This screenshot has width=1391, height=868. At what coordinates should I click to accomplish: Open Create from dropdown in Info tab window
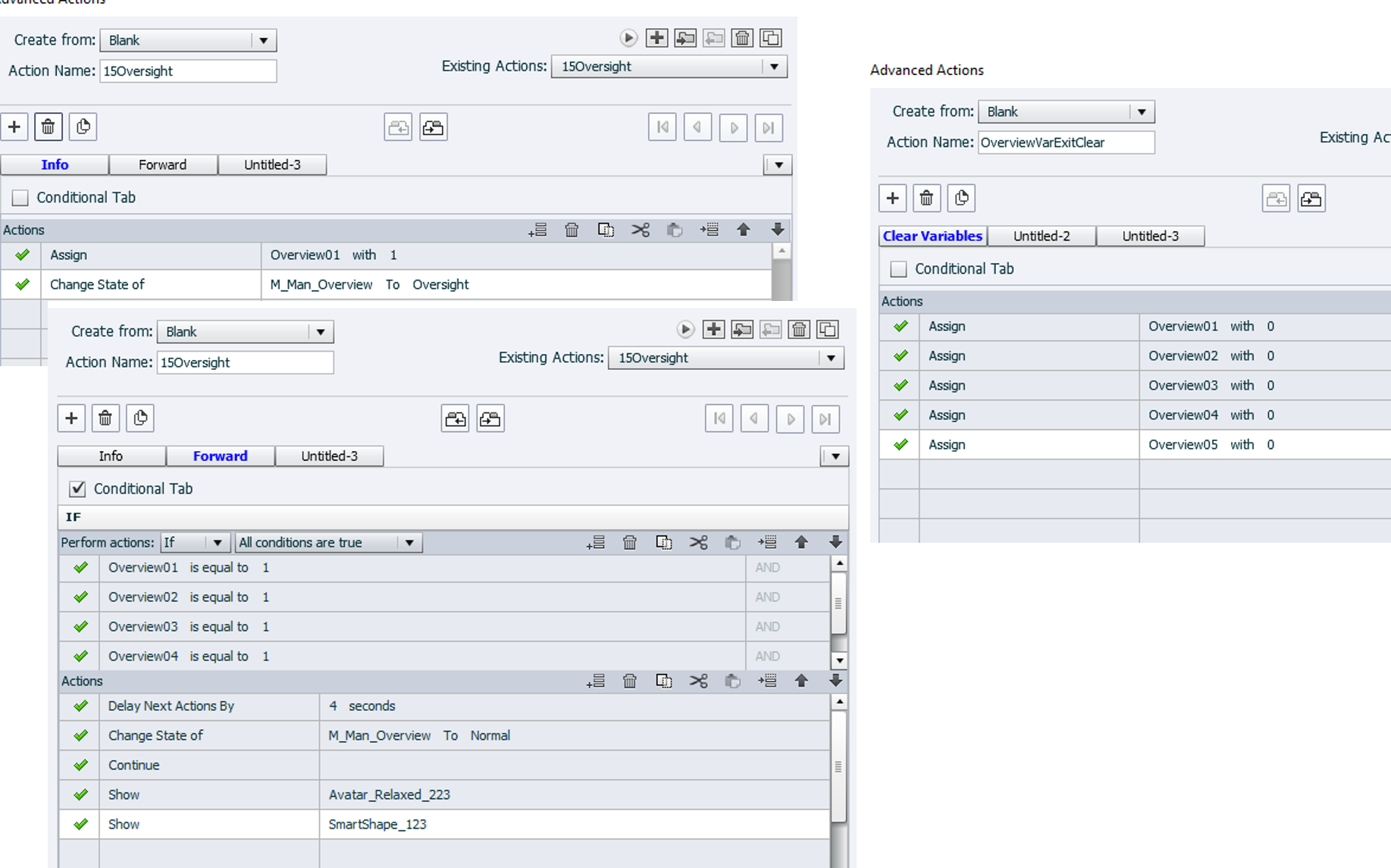pyautogui.click(x=263, y=40)
